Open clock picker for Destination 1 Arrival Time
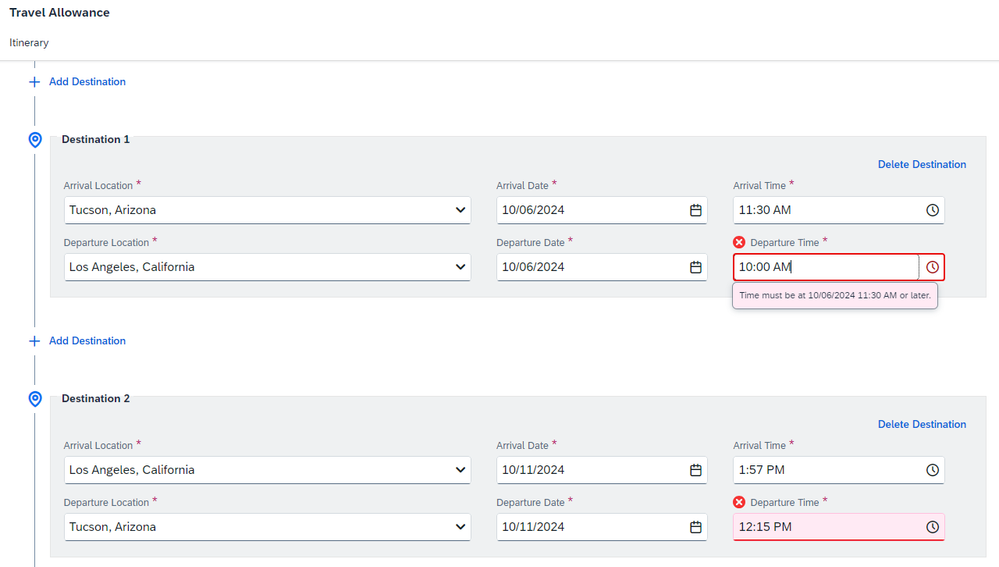Viewport: 999px width, 567px height. pyautogui.click(x=932, y=210)
